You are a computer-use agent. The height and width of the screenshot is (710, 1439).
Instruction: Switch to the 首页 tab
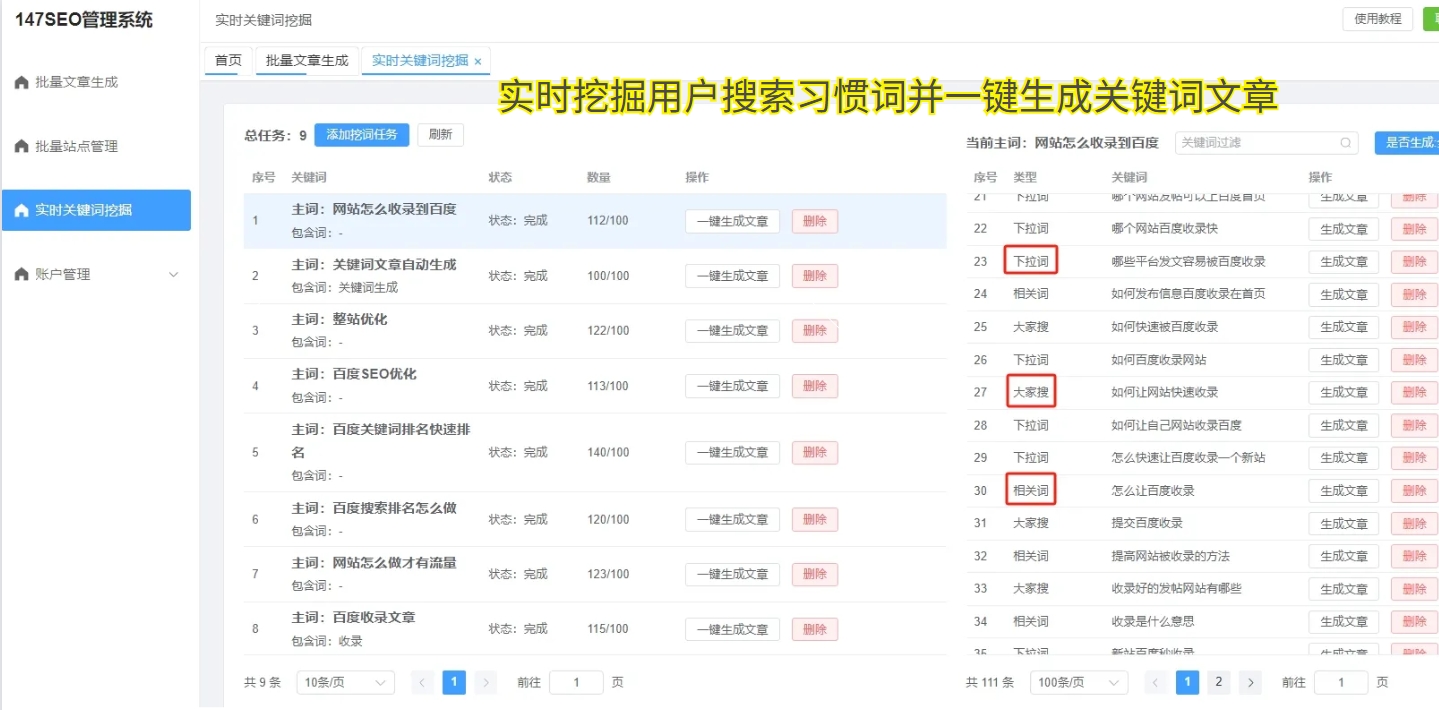pyautogui.click(x=227, y=60)
